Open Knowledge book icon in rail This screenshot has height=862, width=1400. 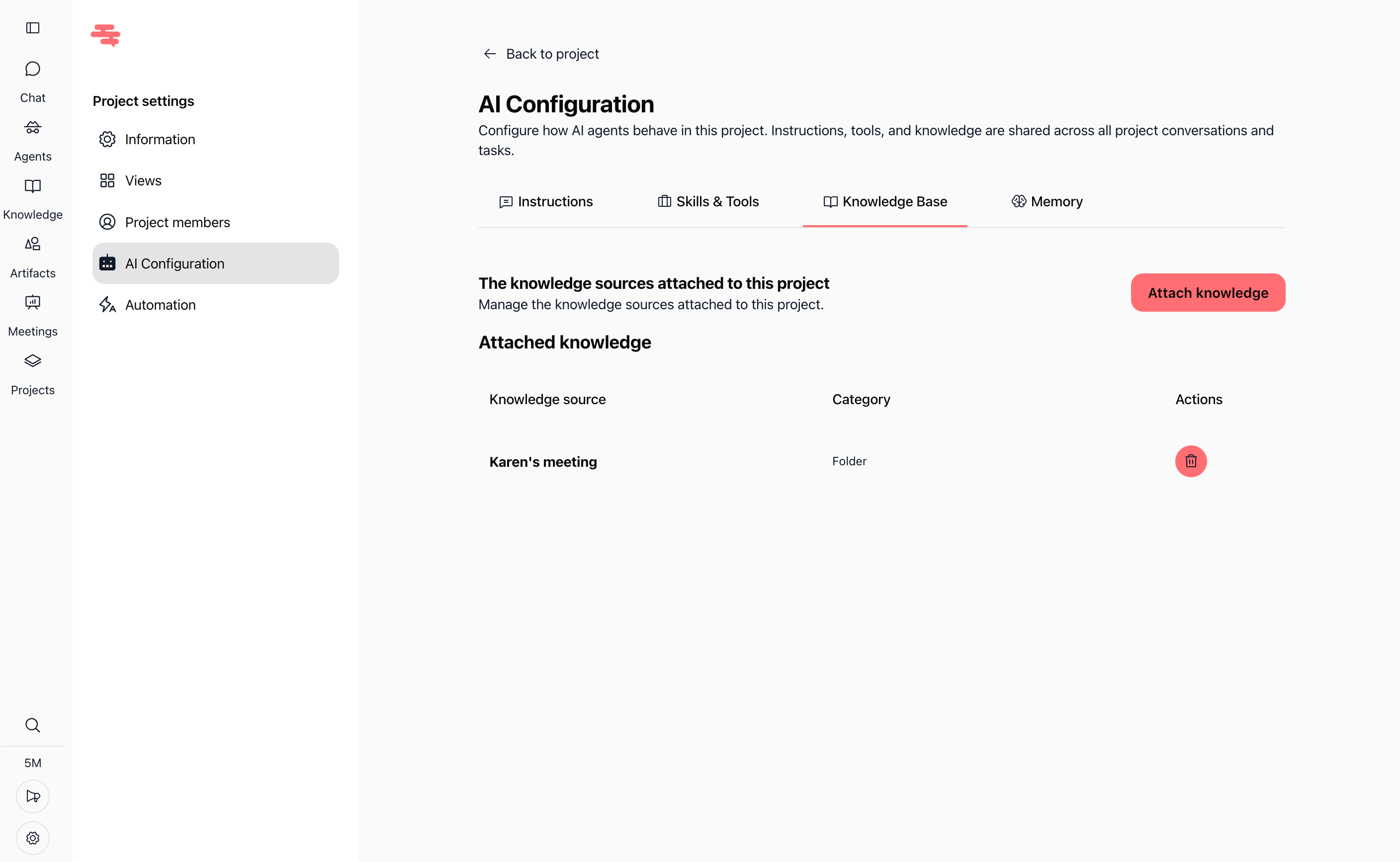pyautogui.click(x=32, y=186)
